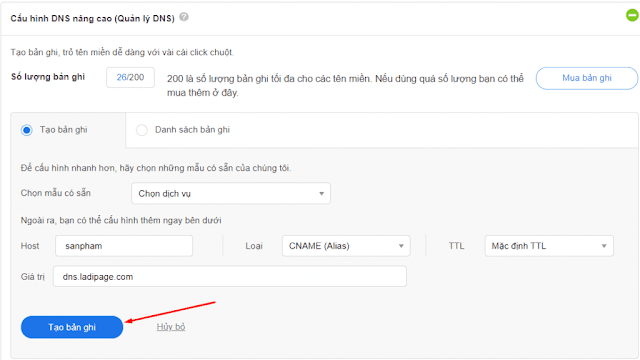Image resolution: width=640 pixels, height=360 pixels.
Task: Click the Số lượng bản ghi label
Action: (48, 77)
